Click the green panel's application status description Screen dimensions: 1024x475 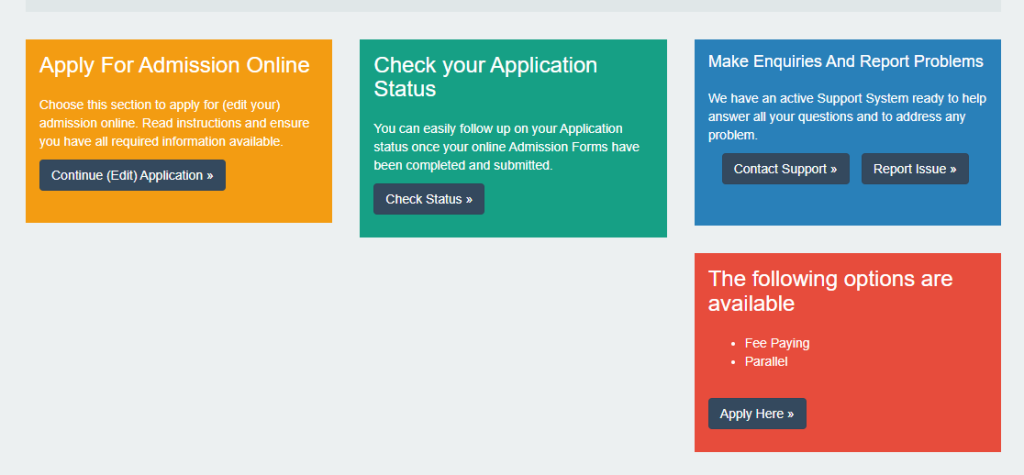pos(506,147)
